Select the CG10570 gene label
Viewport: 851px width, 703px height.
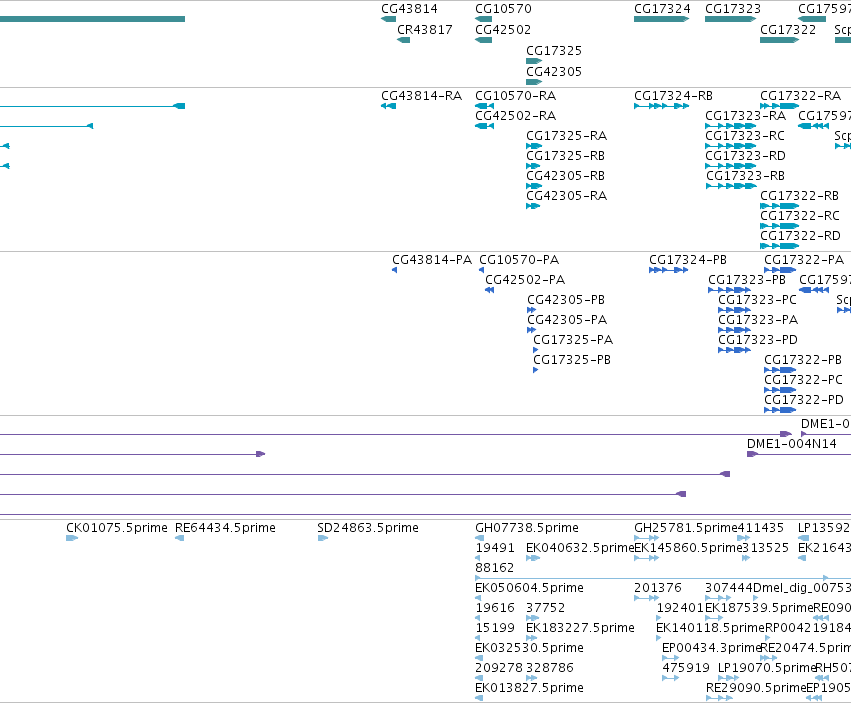503,9
